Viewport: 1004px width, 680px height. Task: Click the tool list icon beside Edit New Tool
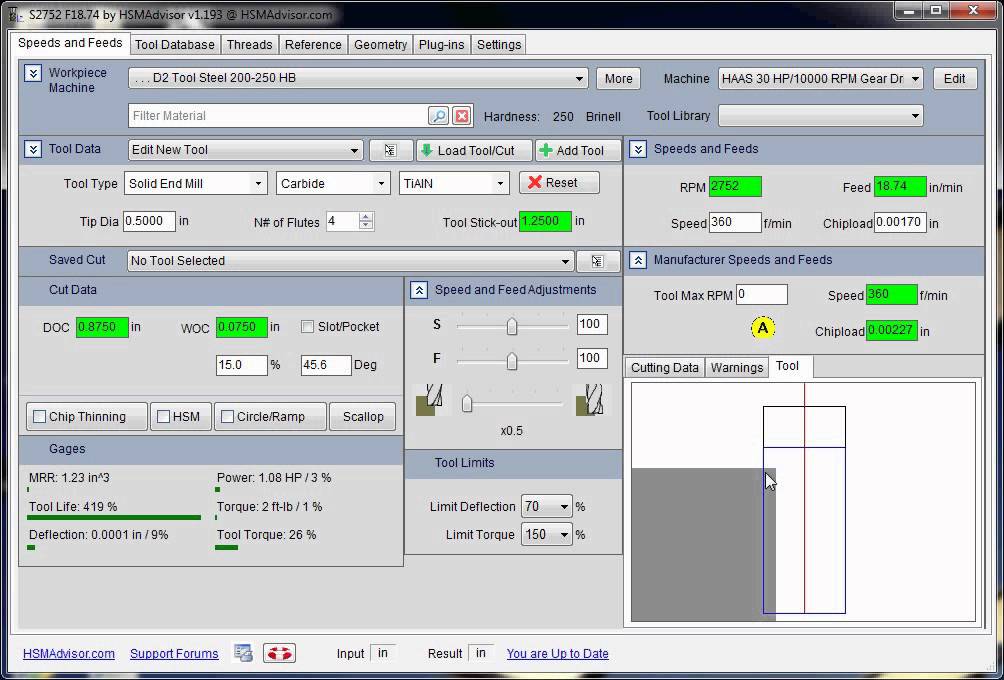coord(390,150)
